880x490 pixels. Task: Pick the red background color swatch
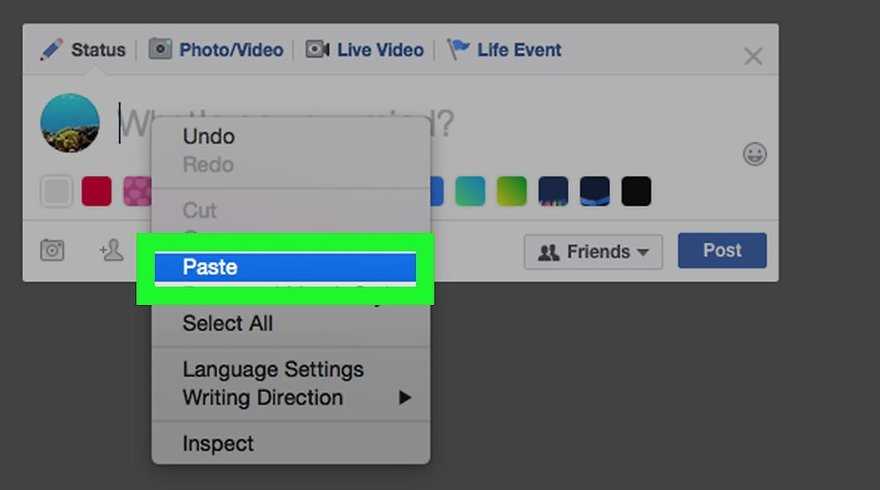pos(96,191)
